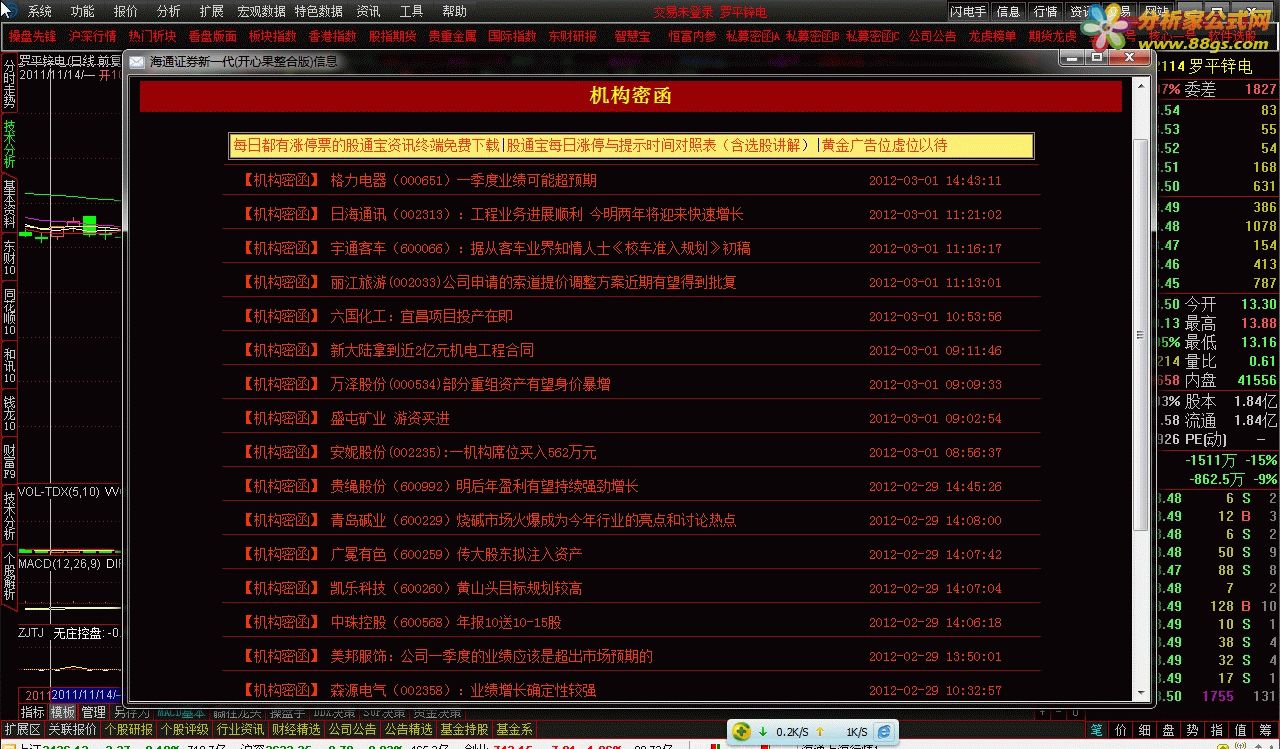Open the 报价 menu

(126, 11)
